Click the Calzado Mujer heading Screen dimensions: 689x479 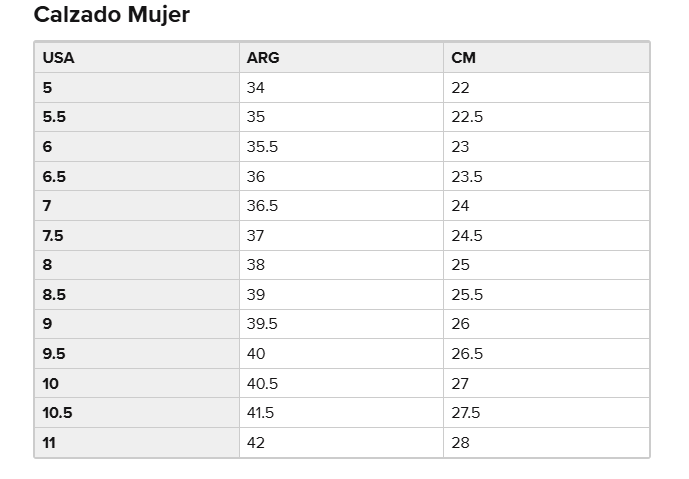click(x=112, y=15)
